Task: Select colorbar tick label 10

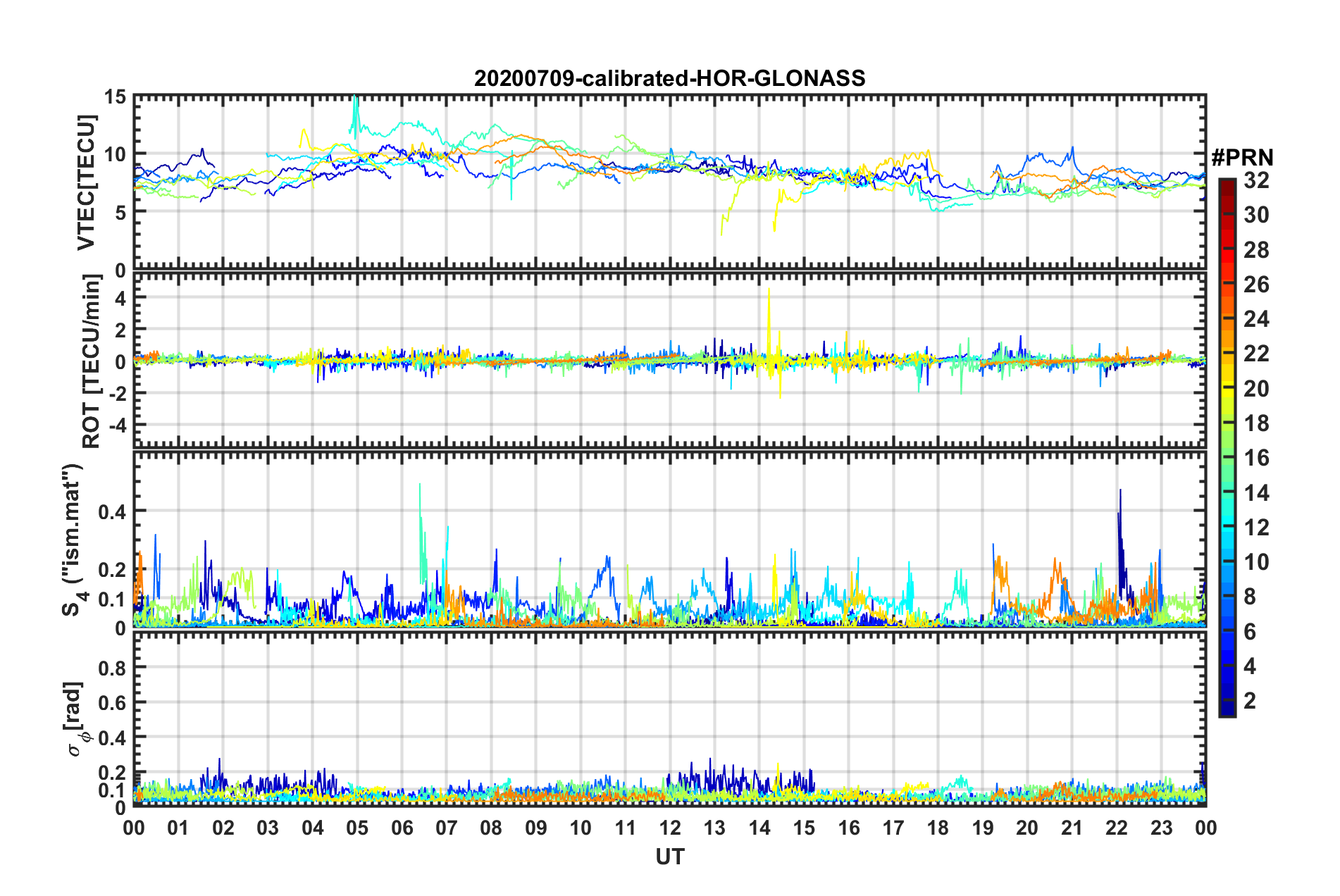Action: [x=1256, y=562]
